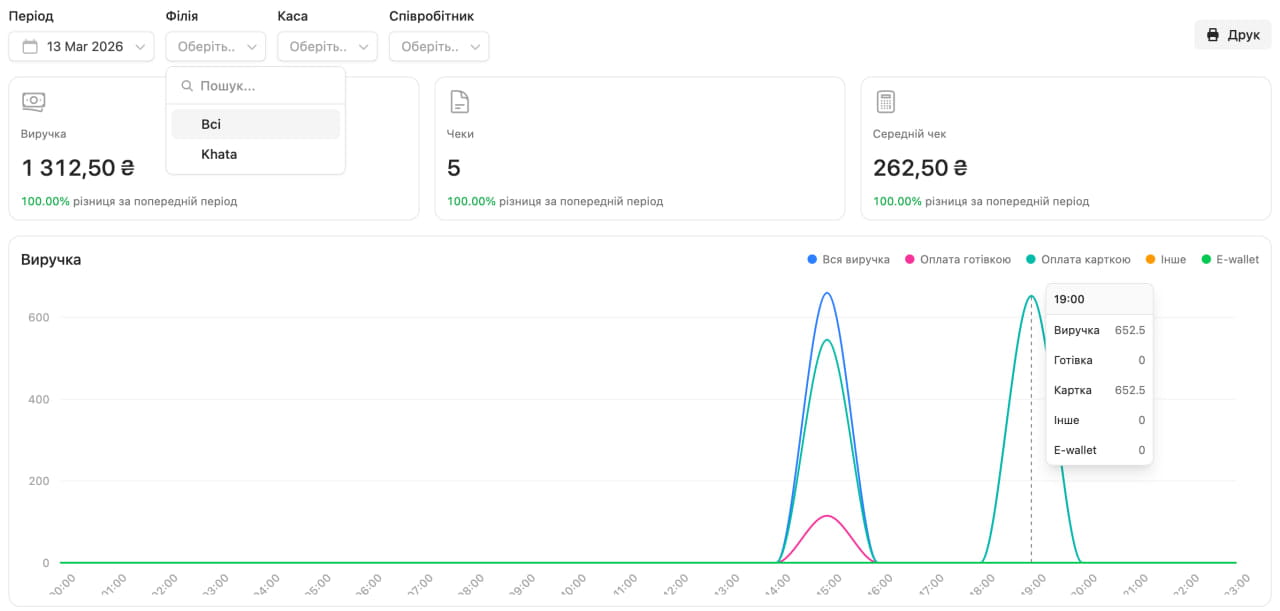Click the orange Інше legend color dot
Screen dimensions: 1280x611
(1150, 259)
